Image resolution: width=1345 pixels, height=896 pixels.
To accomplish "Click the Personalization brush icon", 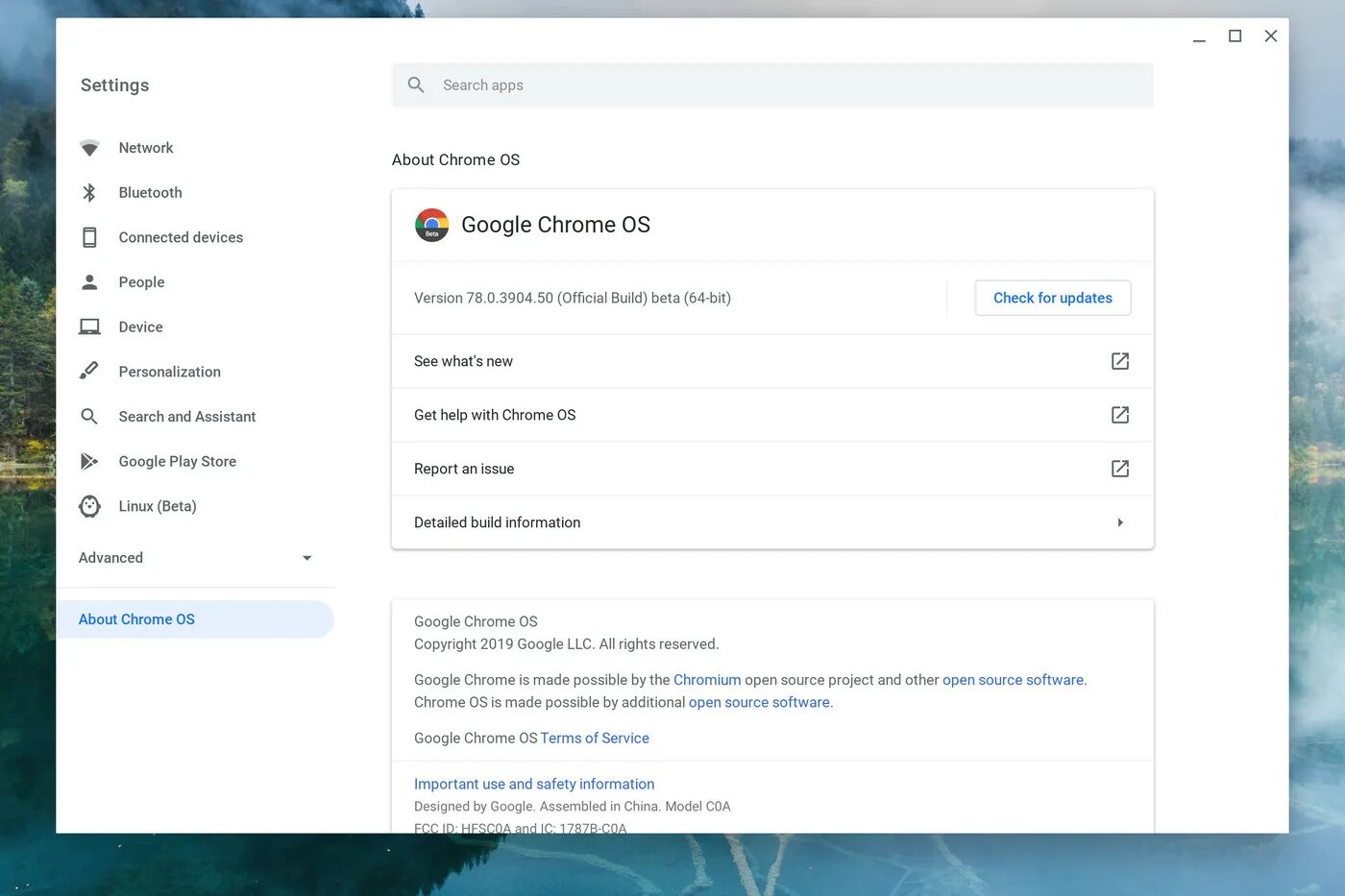I will coord(89,371).
